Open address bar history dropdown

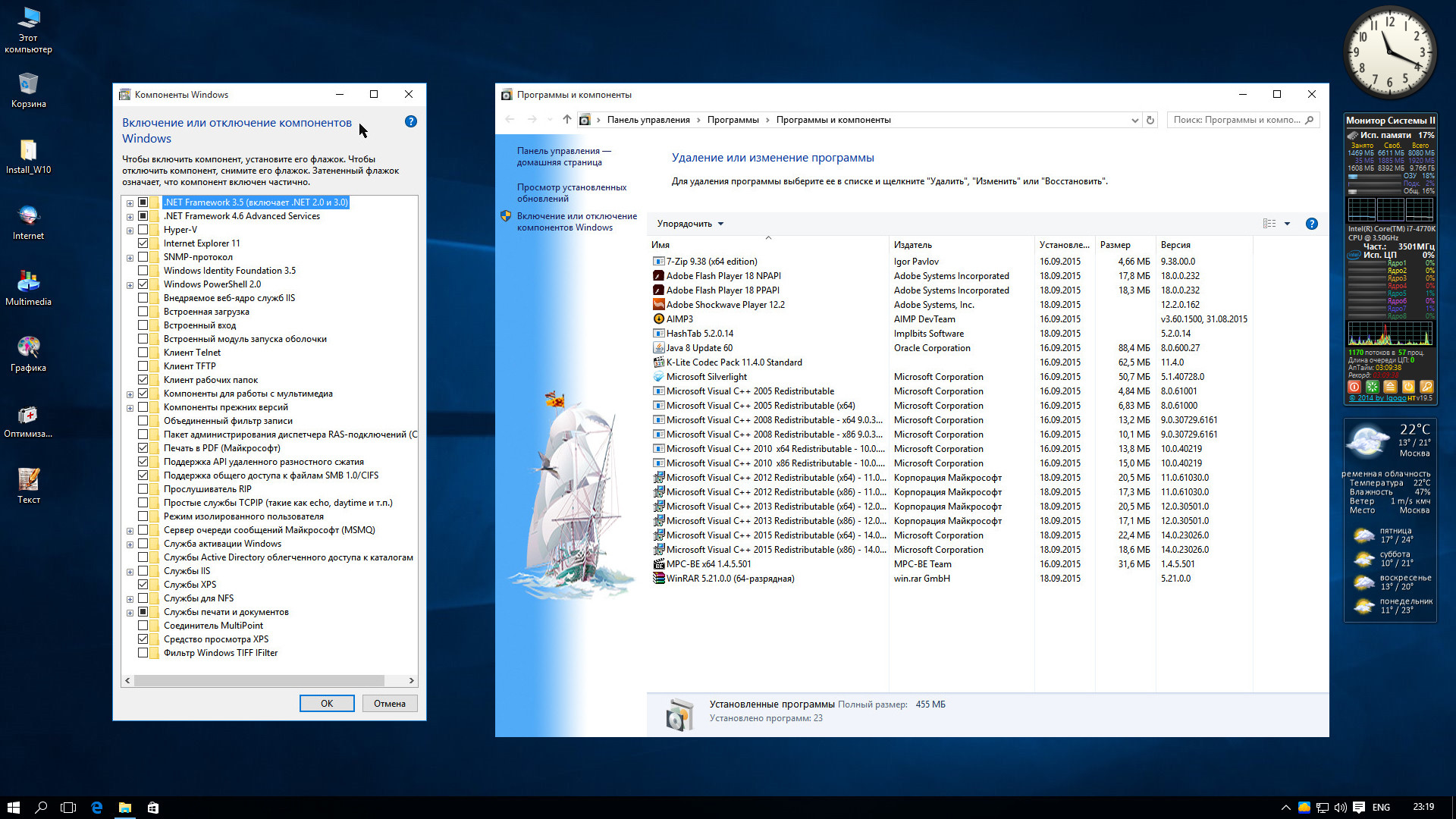[x=1134, y=120]
